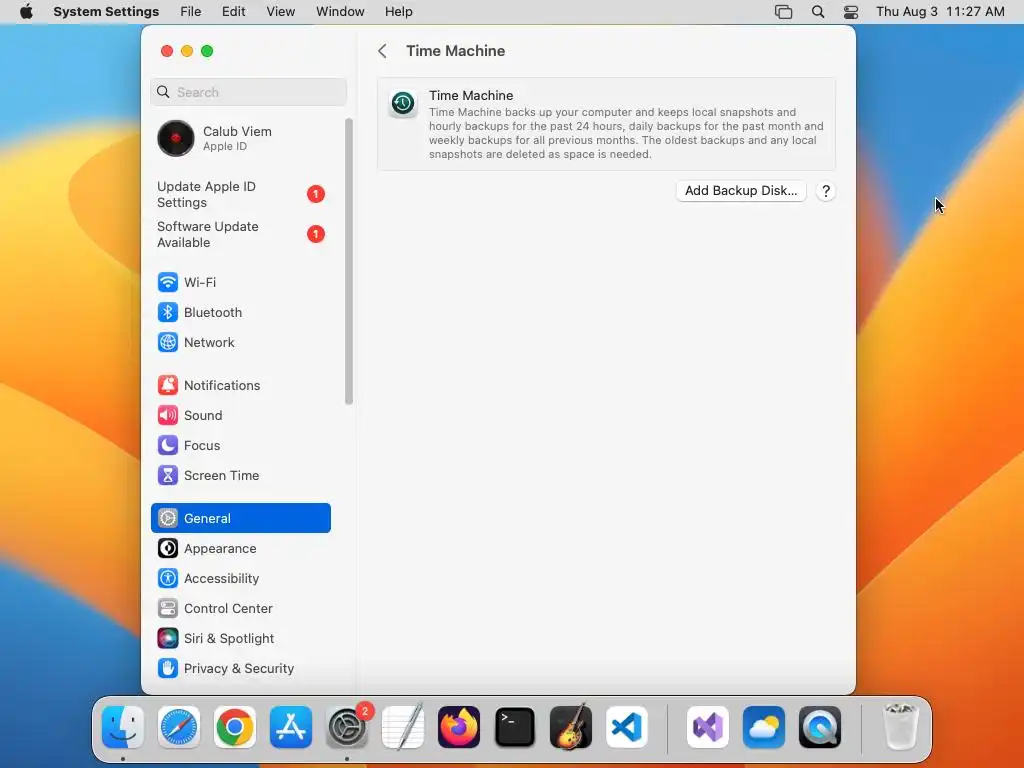Open Visual Studio (purple) from Dock

(708, 727)
